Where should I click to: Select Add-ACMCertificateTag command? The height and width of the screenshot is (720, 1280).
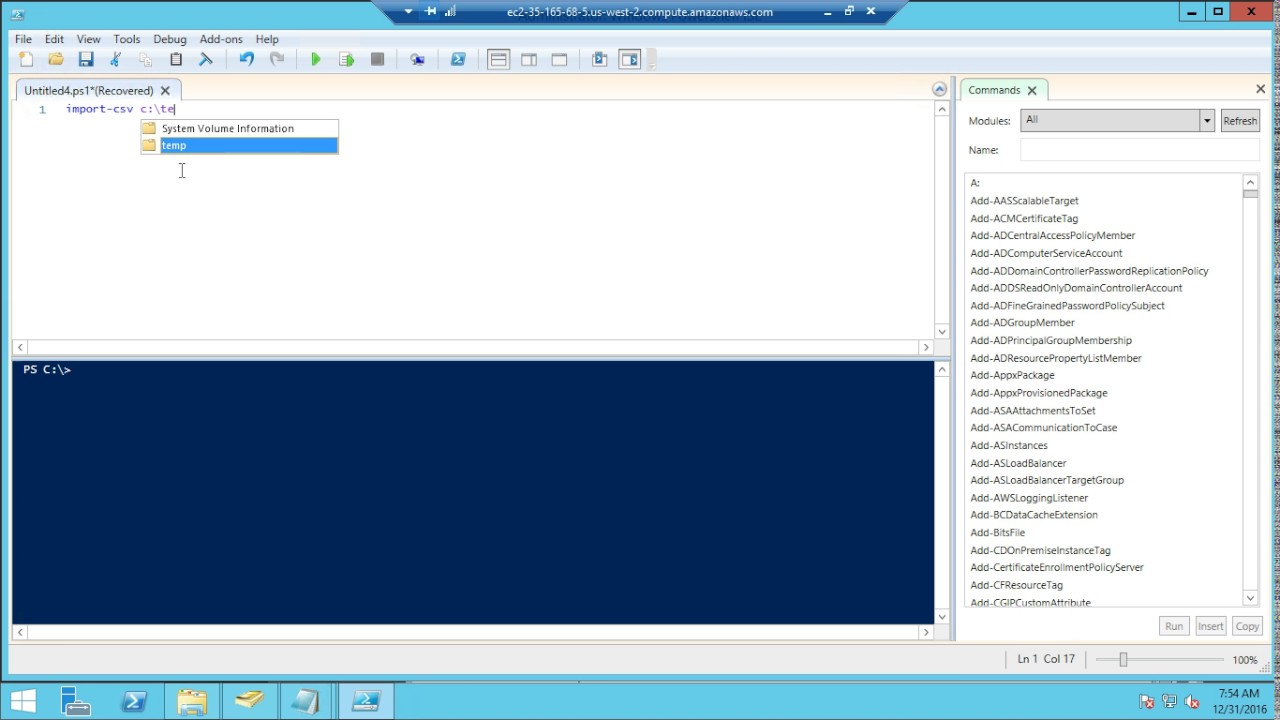tap(1024, 218)
